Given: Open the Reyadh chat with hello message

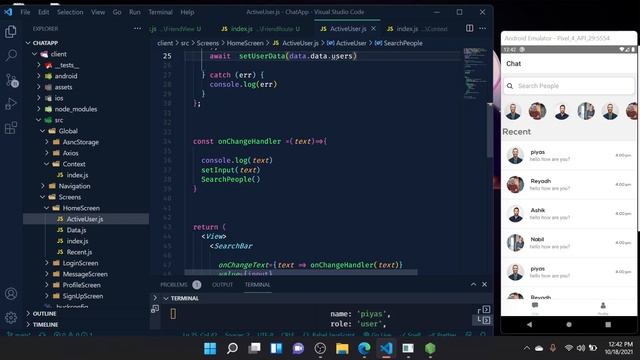Looking at the screenshot, I should [x=569, y=184].
